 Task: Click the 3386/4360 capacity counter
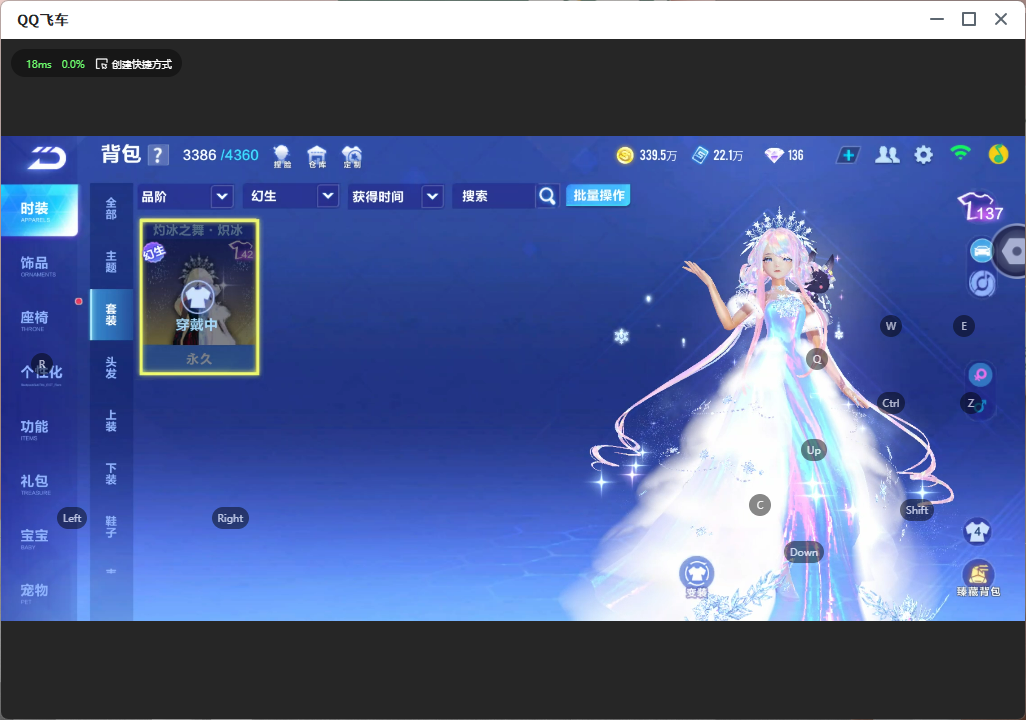221,155
